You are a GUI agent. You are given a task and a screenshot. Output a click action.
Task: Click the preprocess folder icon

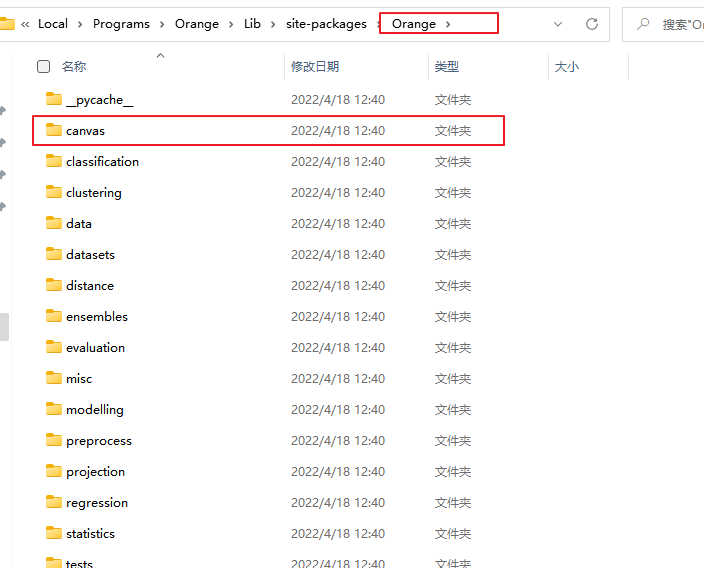[x=53, y=439]
